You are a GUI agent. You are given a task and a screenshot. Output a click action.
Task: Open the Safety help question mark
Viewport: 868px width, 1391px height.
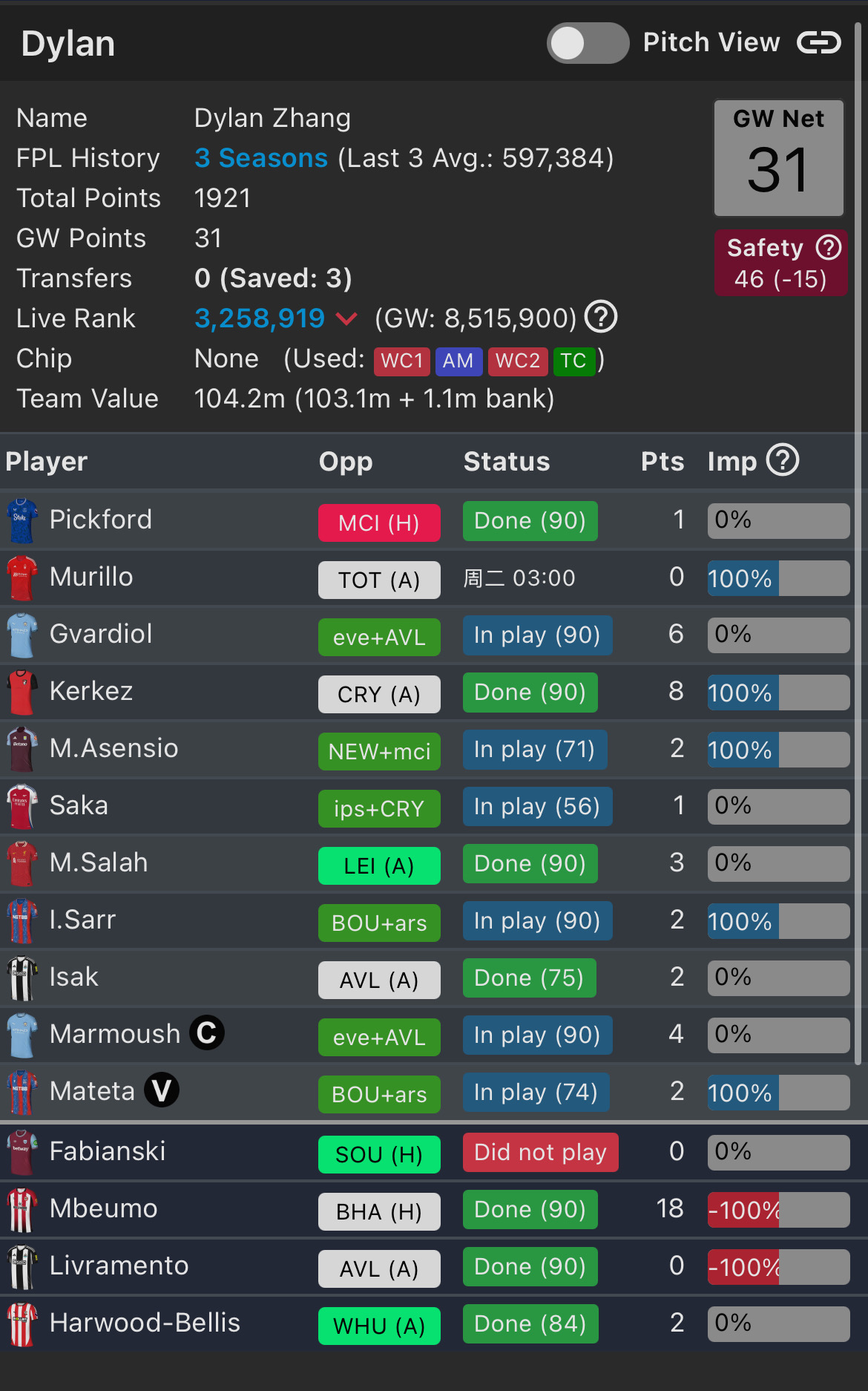pyautogui.click(x=829, y=247)
